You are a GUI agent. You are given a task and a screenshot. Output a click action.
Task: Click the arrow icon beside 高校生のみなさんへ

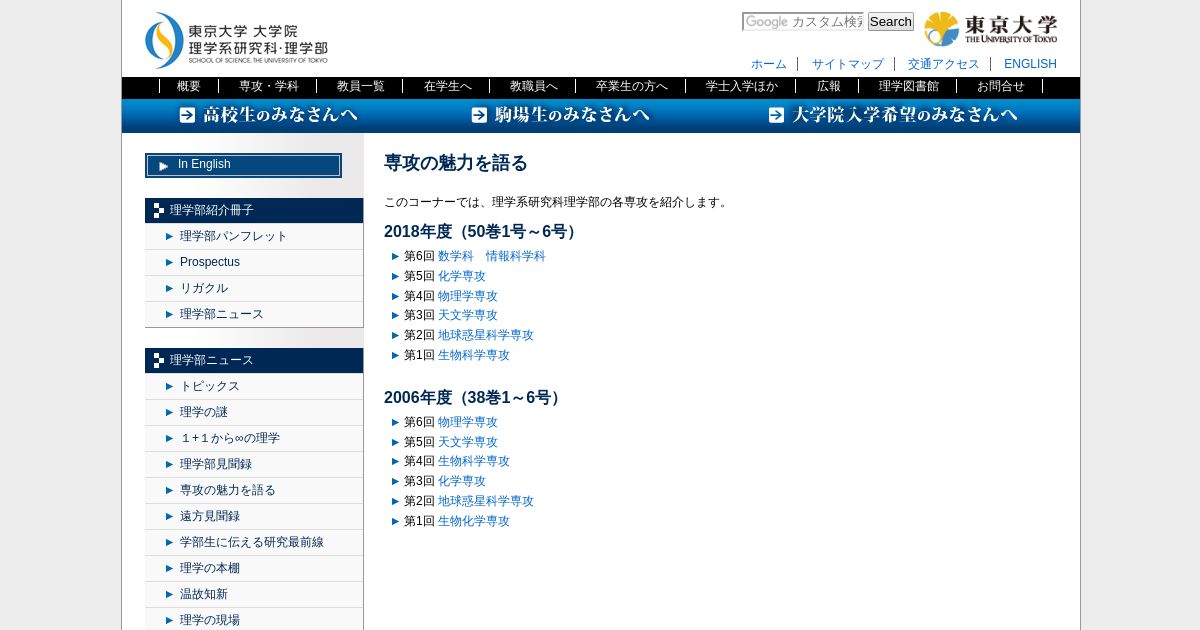(x=187, y=115)
